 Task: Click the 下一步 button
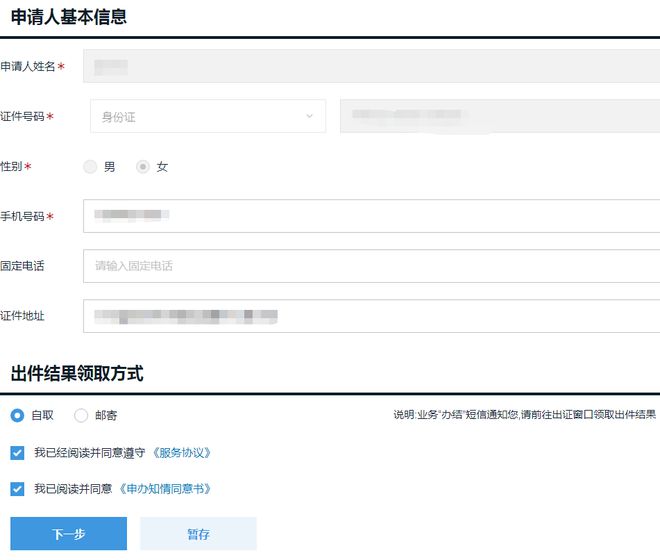(x=69, y=533)
